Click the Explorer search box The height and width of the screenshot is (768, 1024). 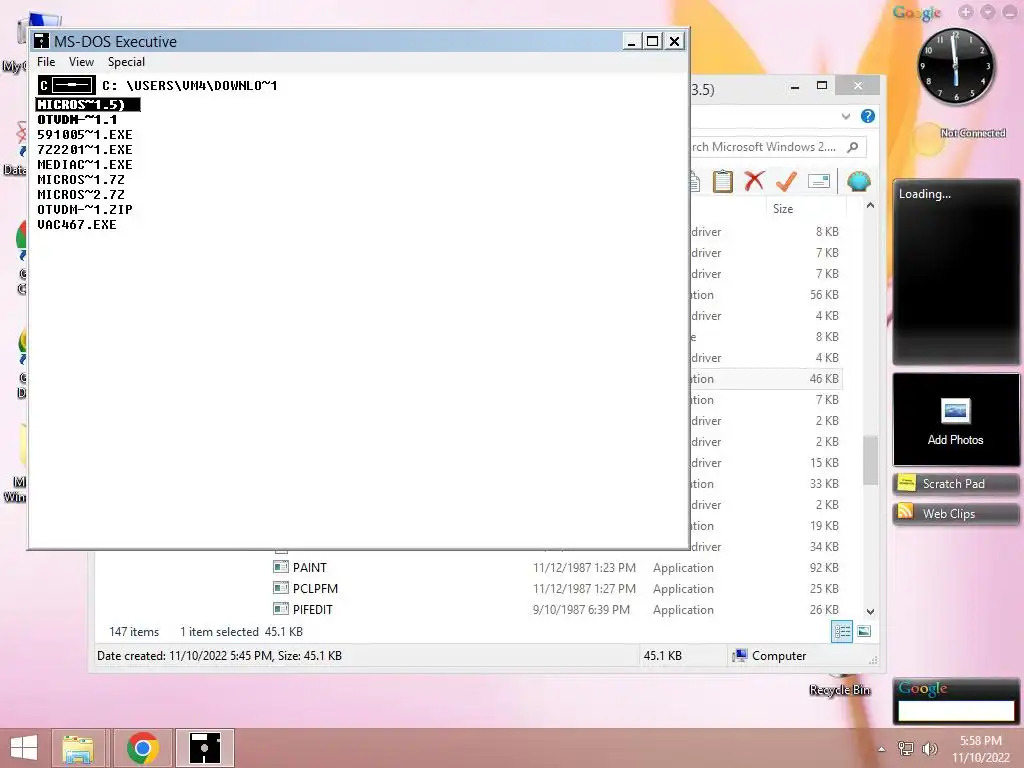[777, 147]
